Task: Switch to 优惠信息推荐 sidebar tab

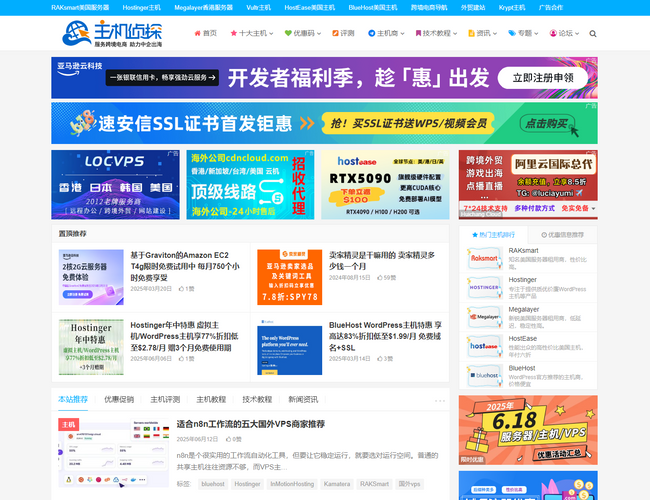Action: click(x=563, y=235)
